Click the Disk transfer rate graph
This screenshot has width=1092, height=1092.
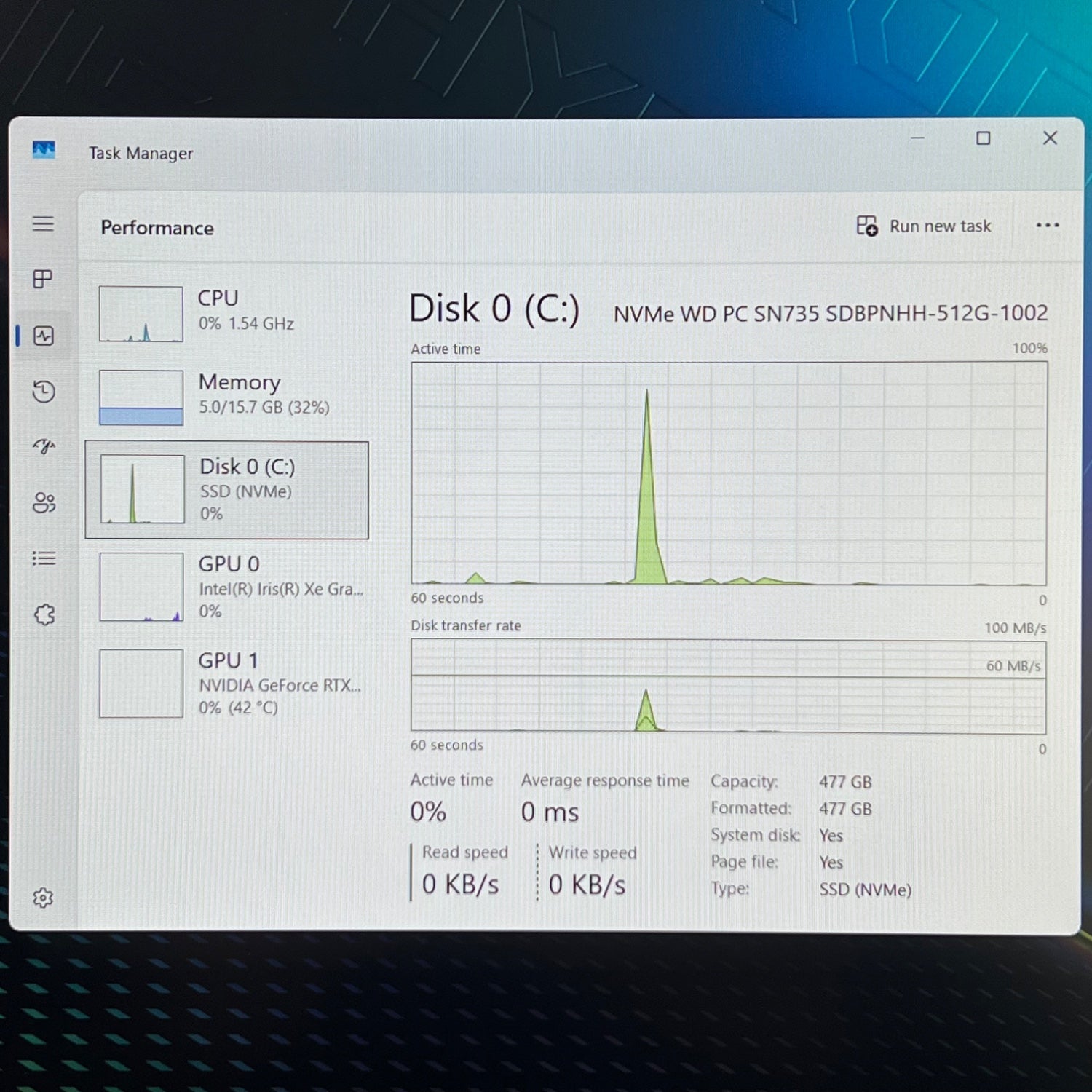pos(728,686)
